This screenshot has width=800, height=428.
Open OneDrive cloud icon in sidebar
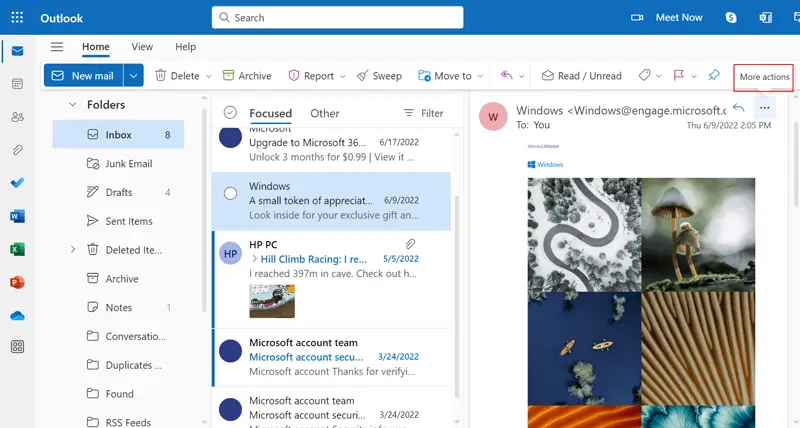point(17,315)
